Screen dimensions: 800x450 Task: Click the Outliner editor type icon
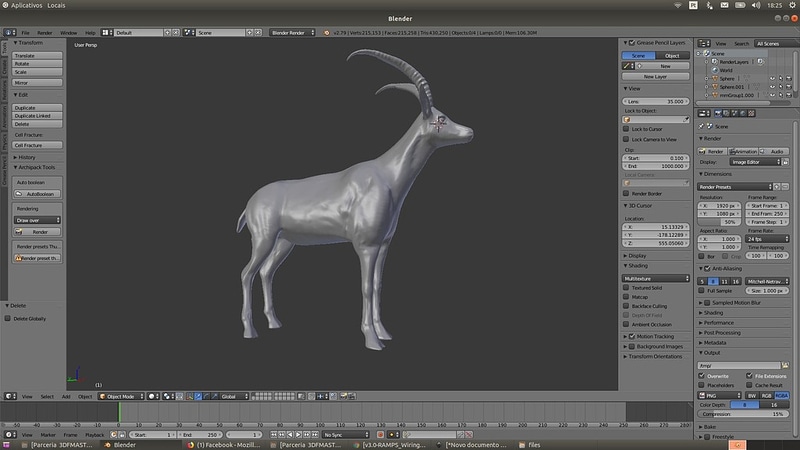click(704, 43)
